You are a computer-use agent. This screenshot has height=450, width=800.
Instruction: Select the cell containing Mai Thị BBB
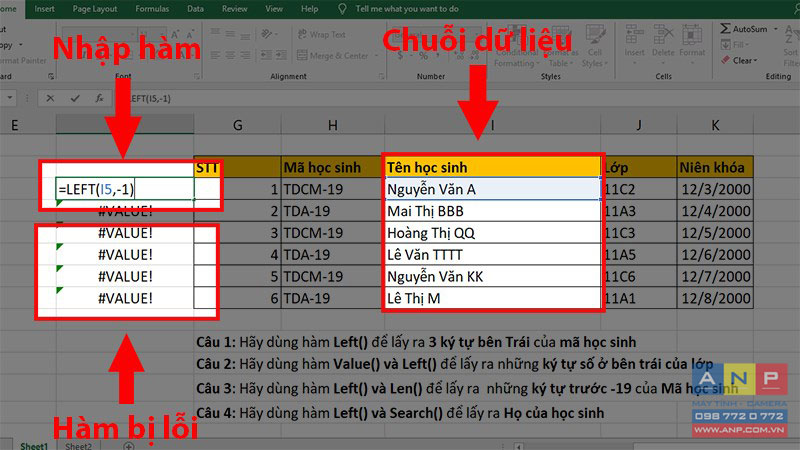click(492, 211)
